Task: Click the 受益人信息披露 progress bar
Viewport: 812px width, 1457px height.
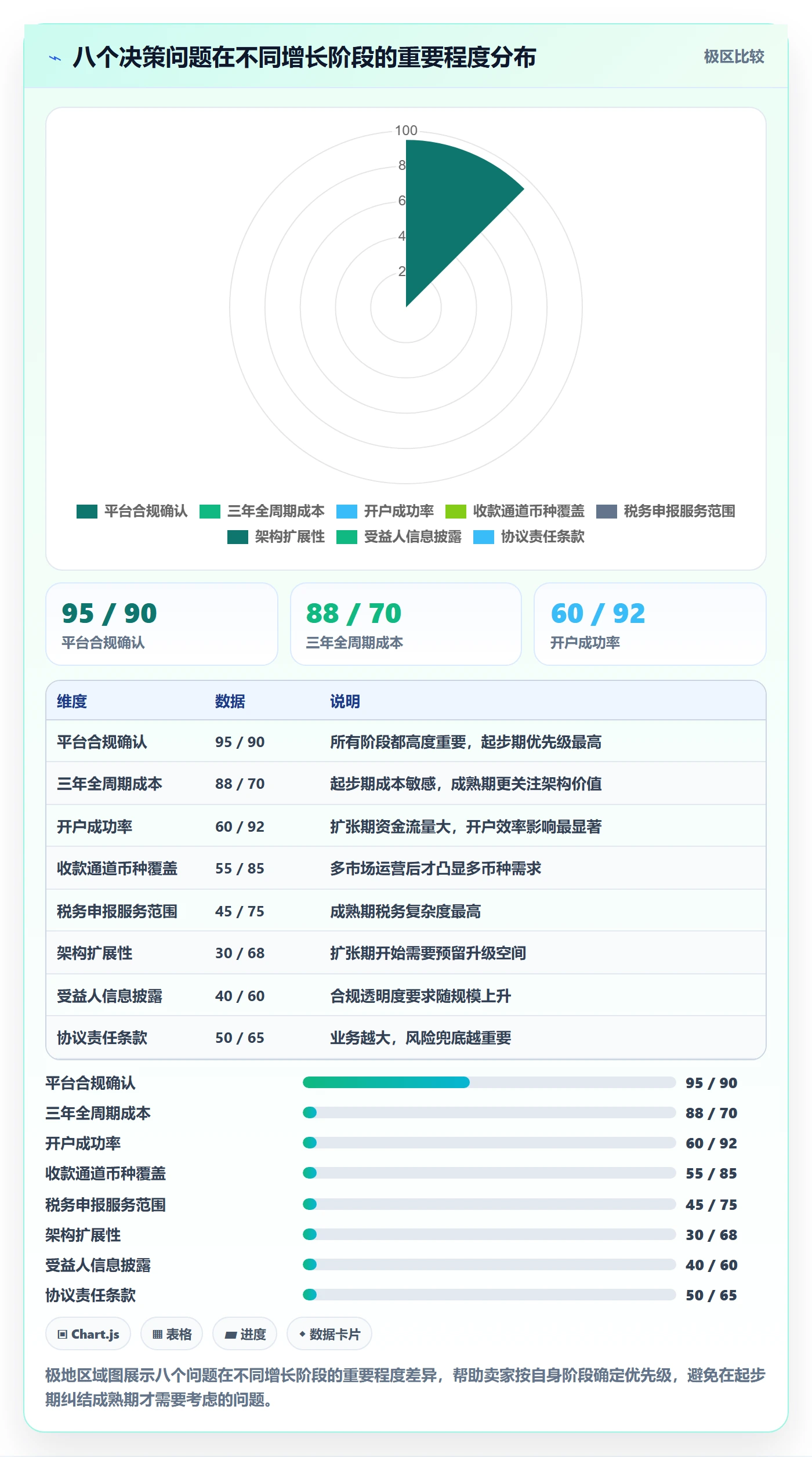Action: click(489, 1264)
